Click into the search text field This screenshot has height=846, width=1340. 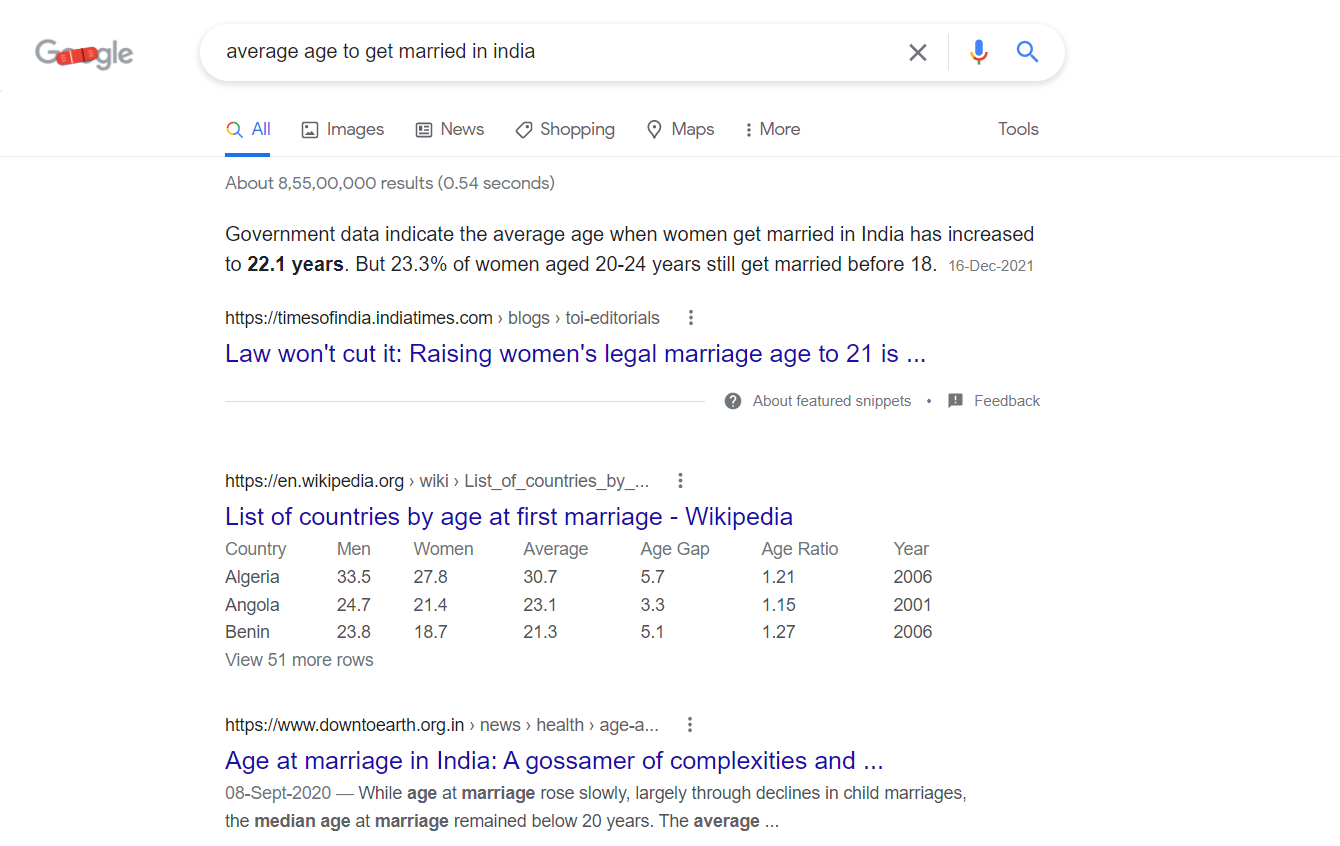pyautogui.click(x=550, y=52)
